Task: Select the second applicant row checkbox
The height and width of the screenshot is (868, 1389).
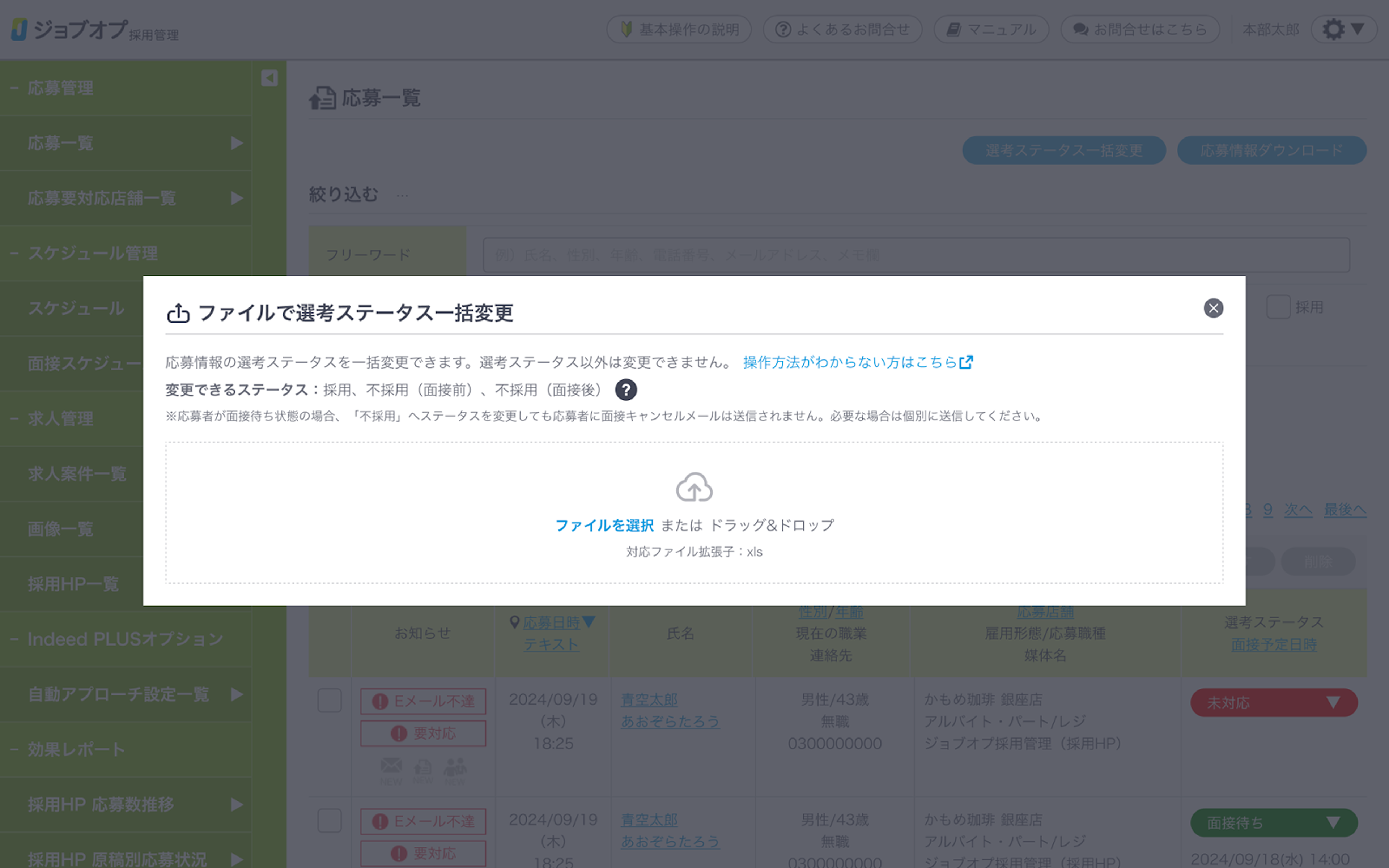Action: (330, 820)
